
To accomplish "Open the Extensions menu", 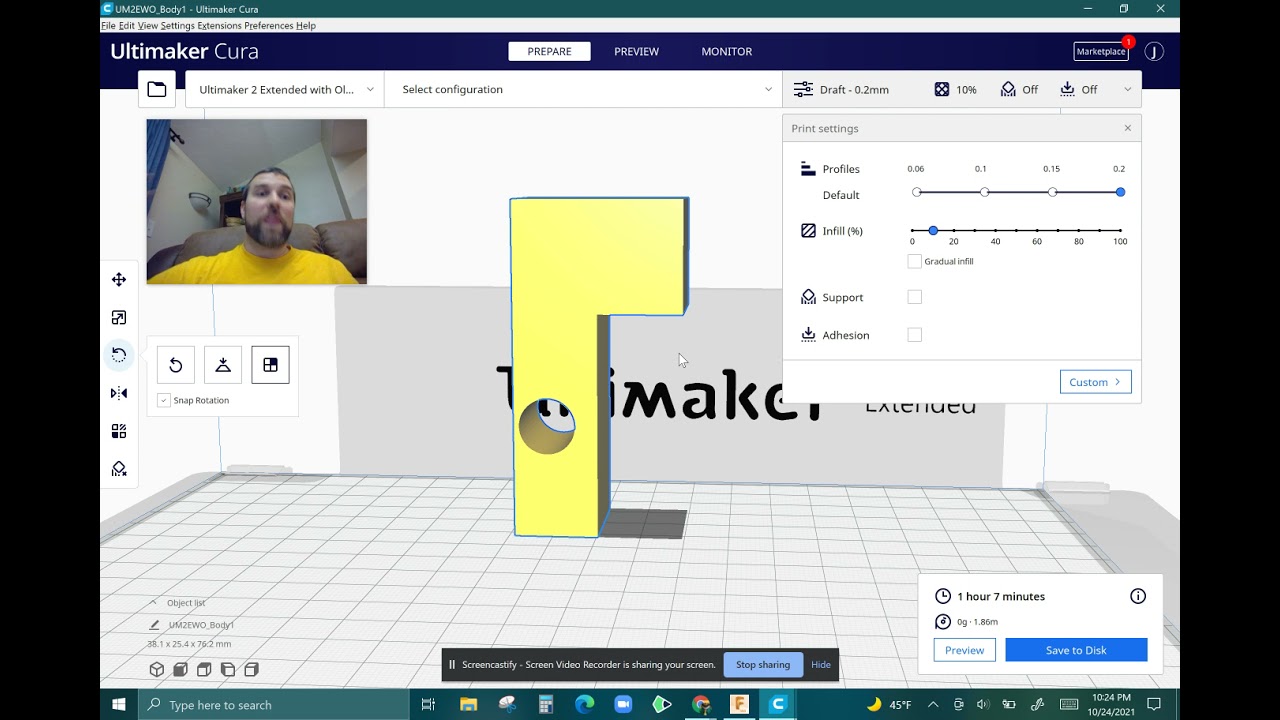I will pos(219,25).
